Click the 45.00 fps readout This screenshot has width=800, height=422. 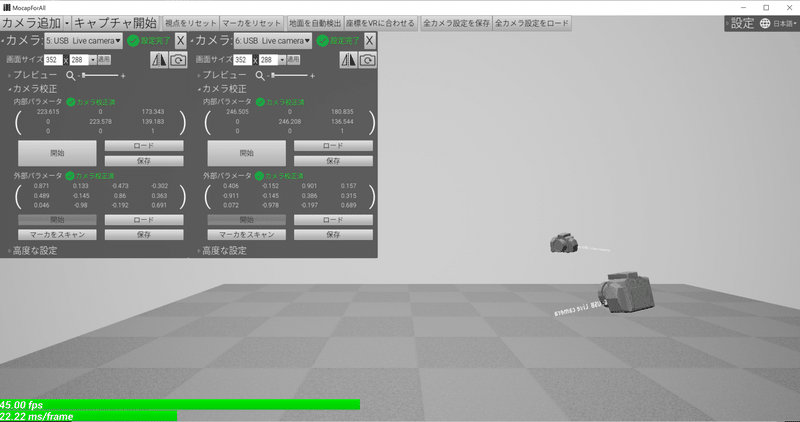tap(21, 405)
